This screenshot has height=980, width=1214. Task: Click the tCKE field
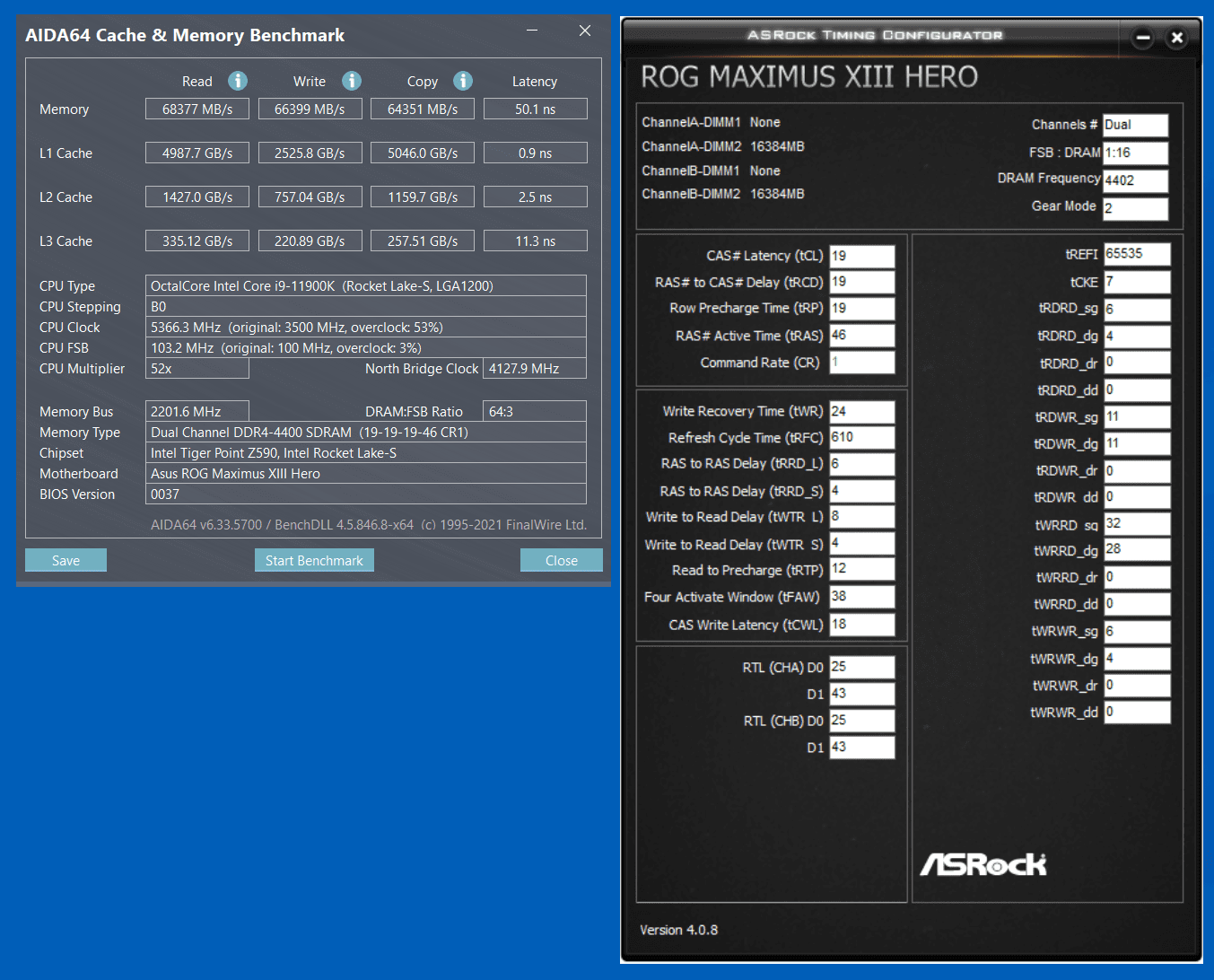(1137, 282)
